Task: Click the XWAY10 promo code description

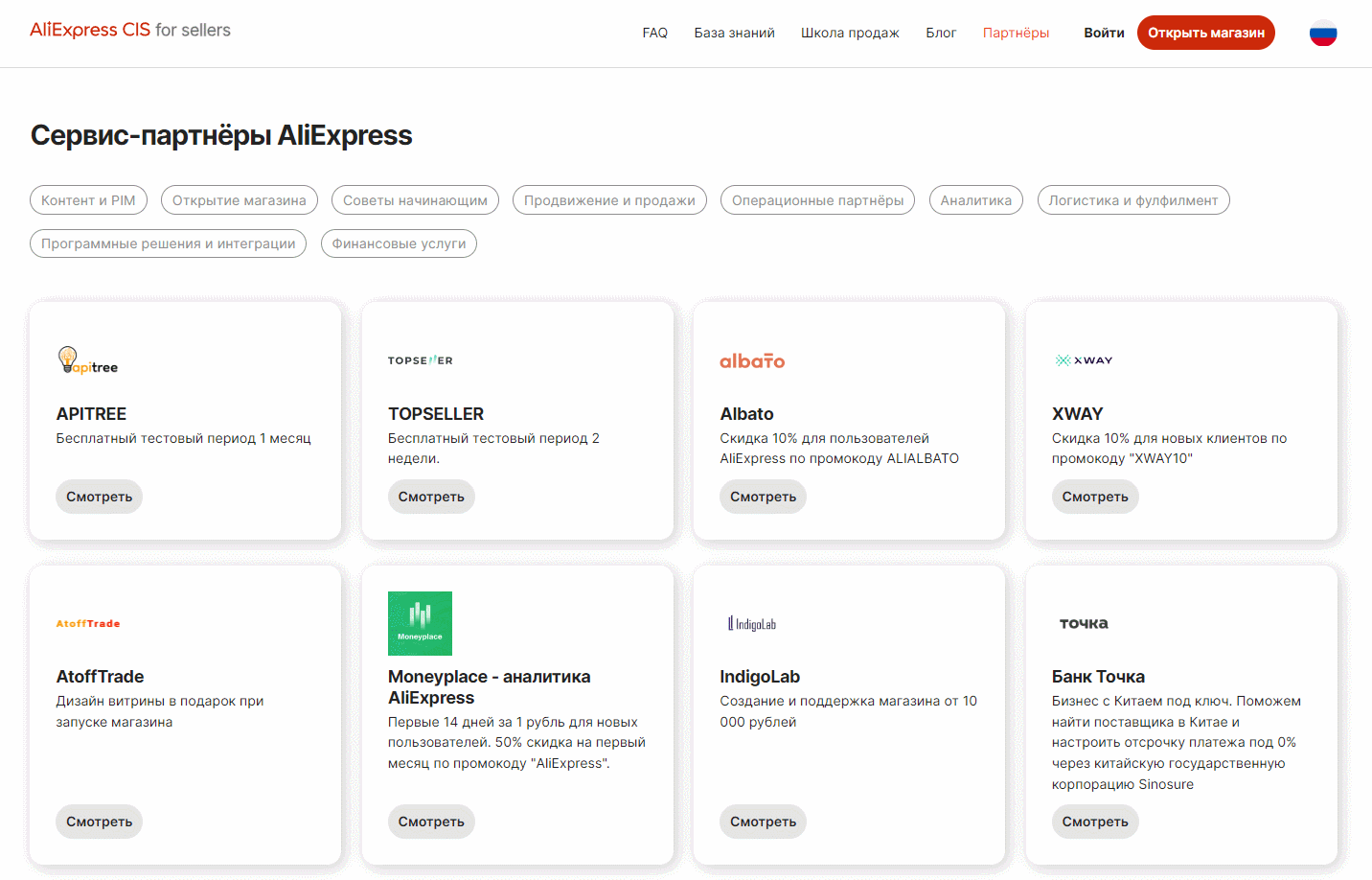Action: [1169, 449]
